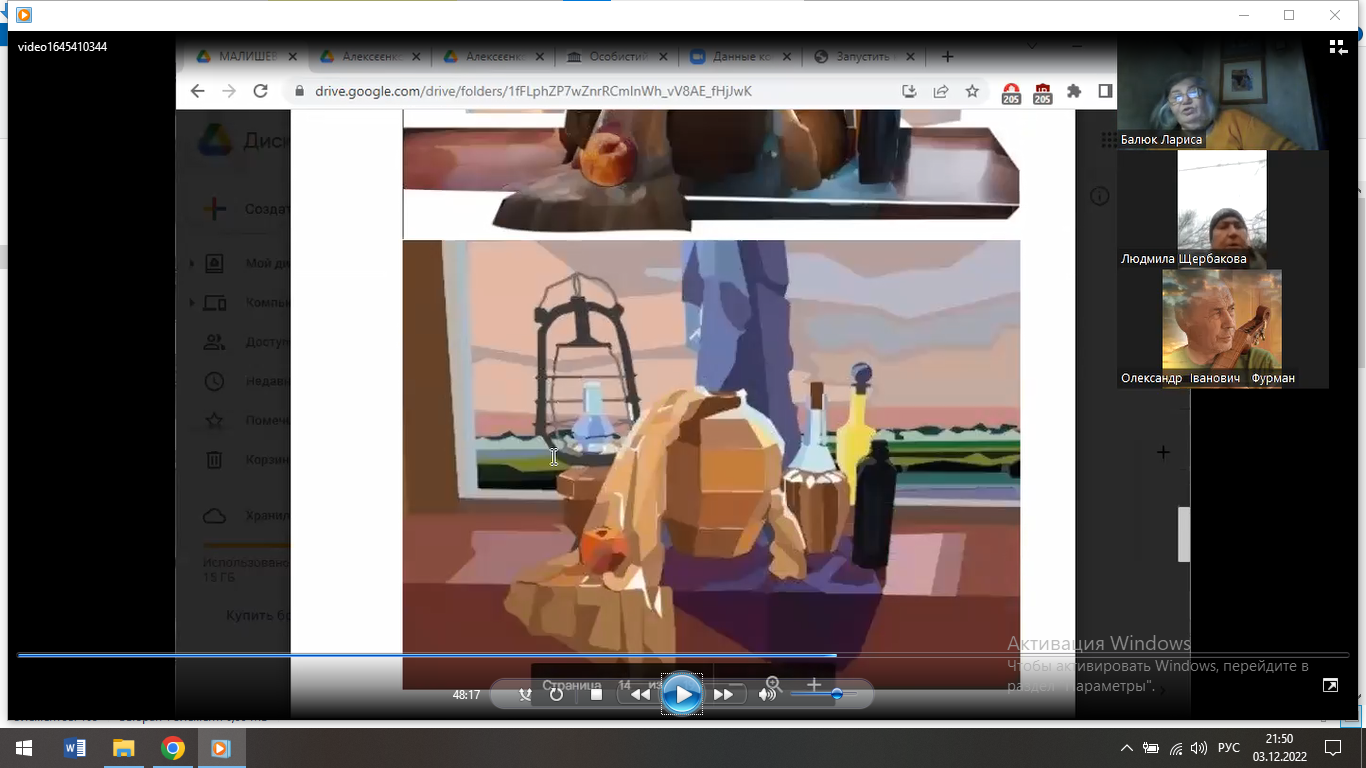The height and width of the screenshot is (768, 1366).
Task: Open Word from the taskbar
Action: (x=74, y=748)
